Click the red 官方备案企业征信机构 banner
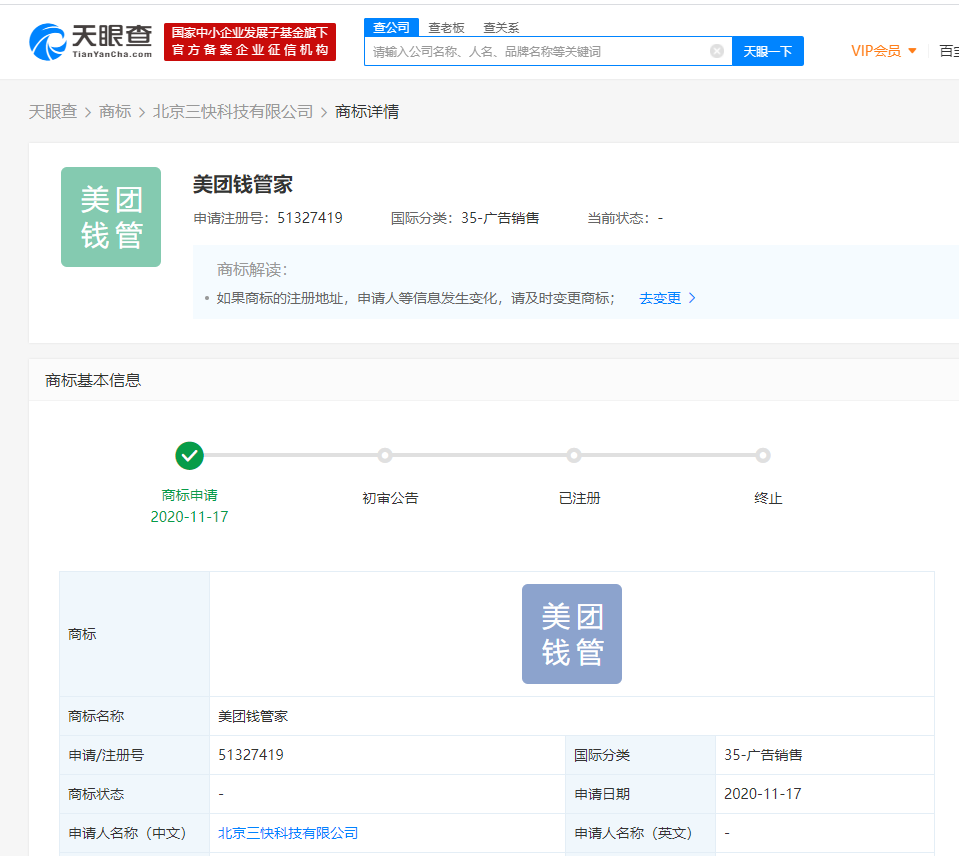 [x=250, y=42]
